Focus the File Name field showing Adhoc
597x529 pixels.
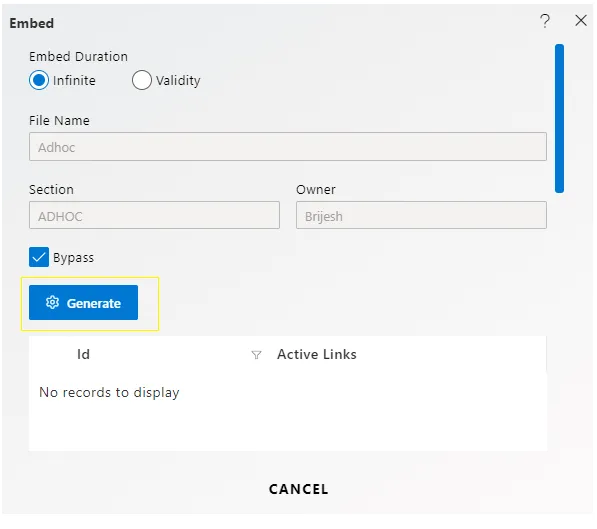tap(288, 147)
